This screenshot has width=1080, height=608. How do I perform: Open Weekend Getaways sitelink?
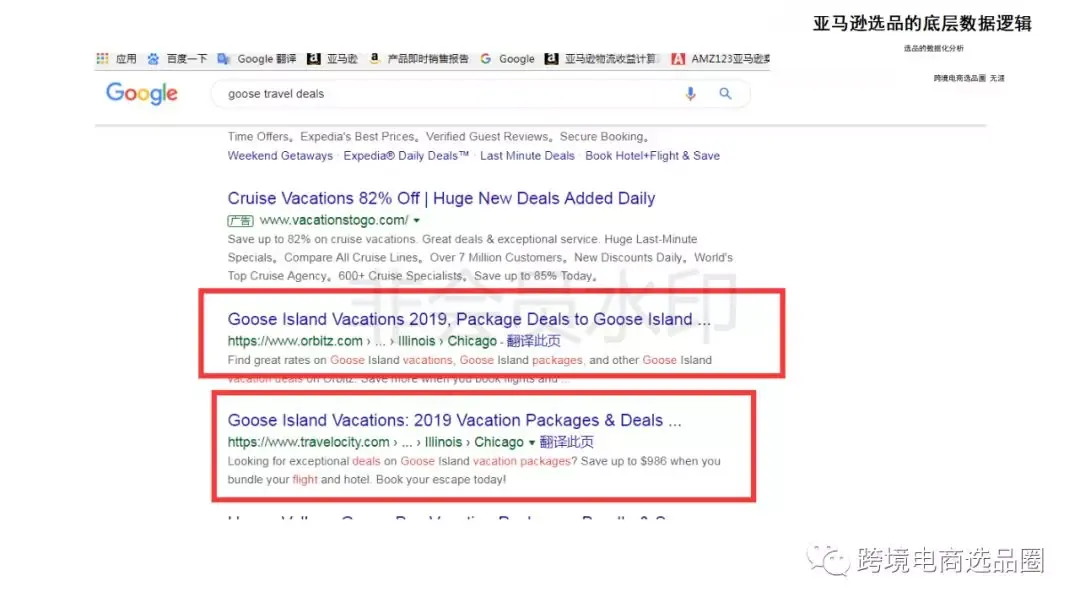[280, 156]
